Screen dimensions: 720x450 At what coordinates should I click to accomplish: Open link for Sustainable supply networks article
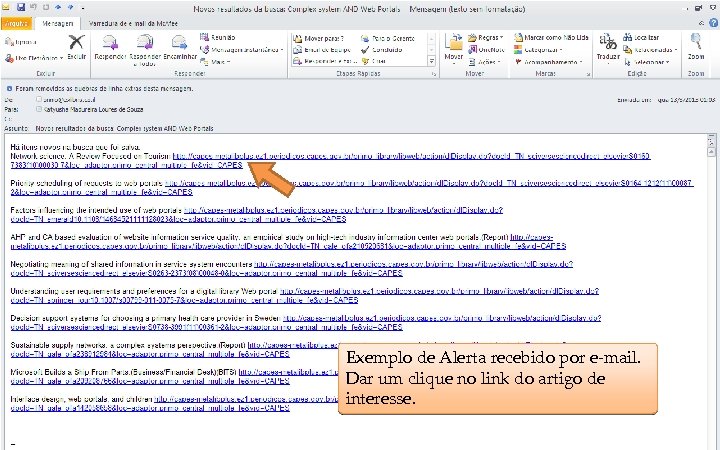[293, 345]
